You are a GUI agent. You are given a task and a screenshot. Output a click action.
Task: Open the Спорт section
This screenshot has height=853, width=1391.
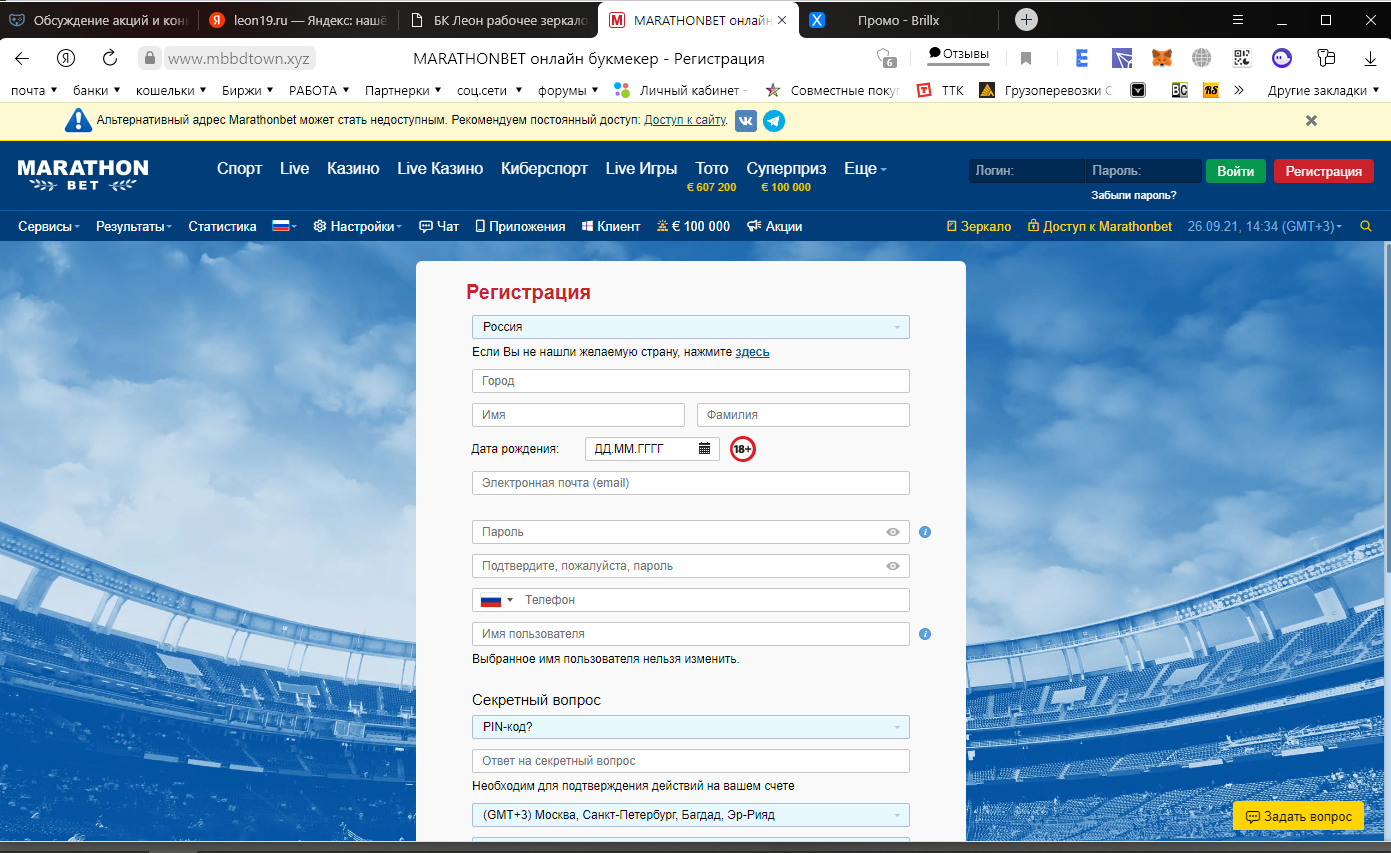point(240,169)
